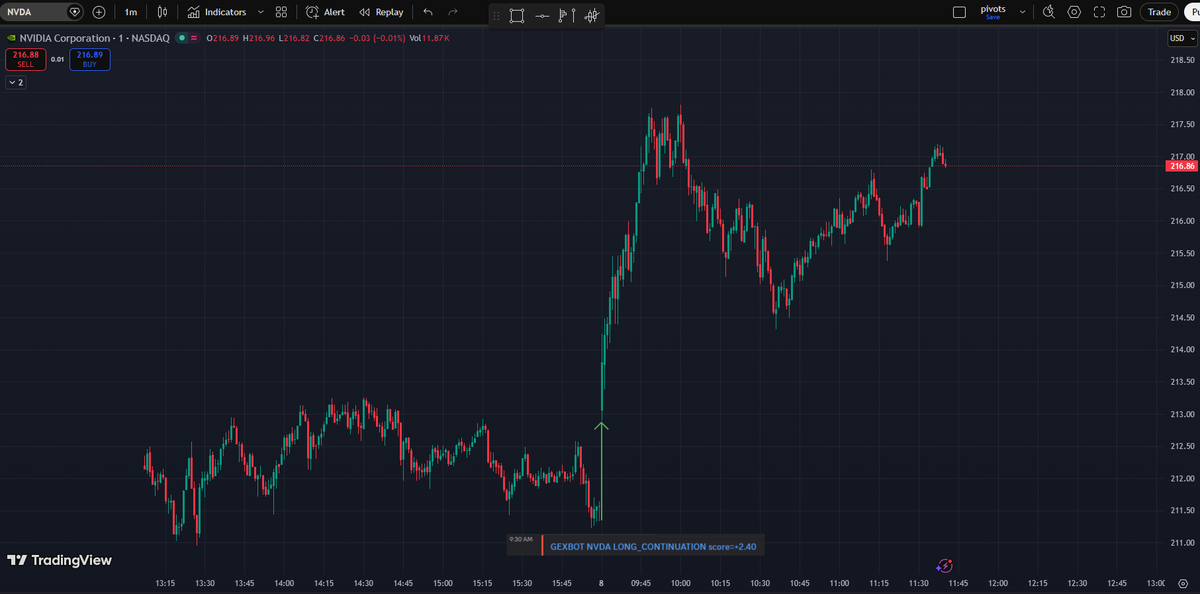This screenshot has width=1200, height=594.
Task: Enter fullscreen mode
Action: [1099, 12]
